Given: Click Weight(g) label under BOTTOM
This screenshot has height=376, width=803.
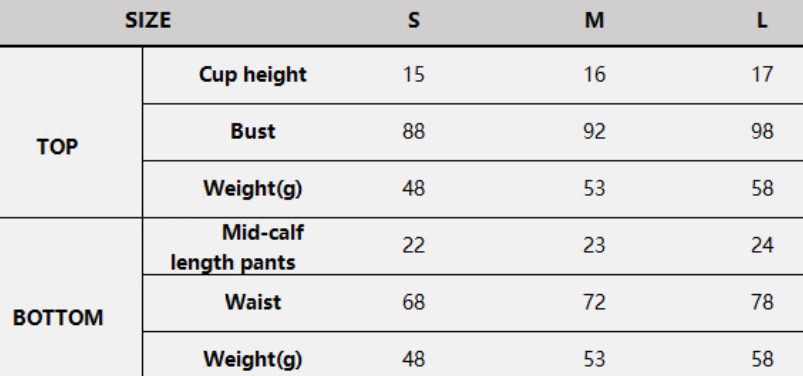Looking at the screenshot, I should (x=253, y=359).
